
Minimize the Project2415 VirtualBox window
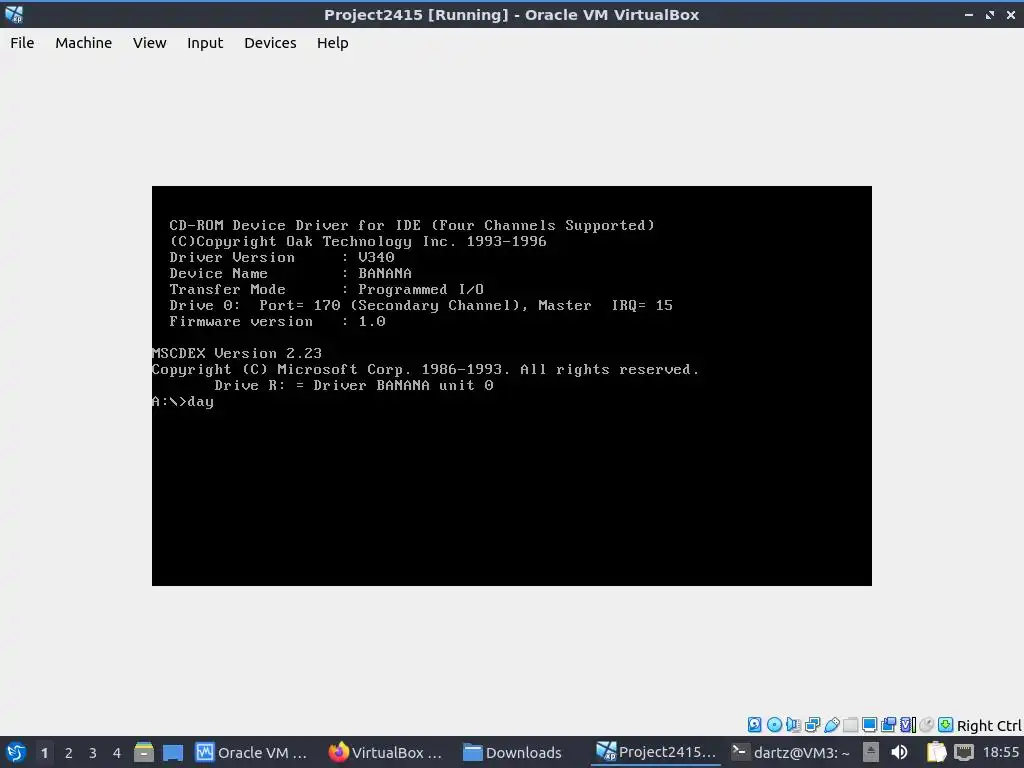(x=969, y=14)
